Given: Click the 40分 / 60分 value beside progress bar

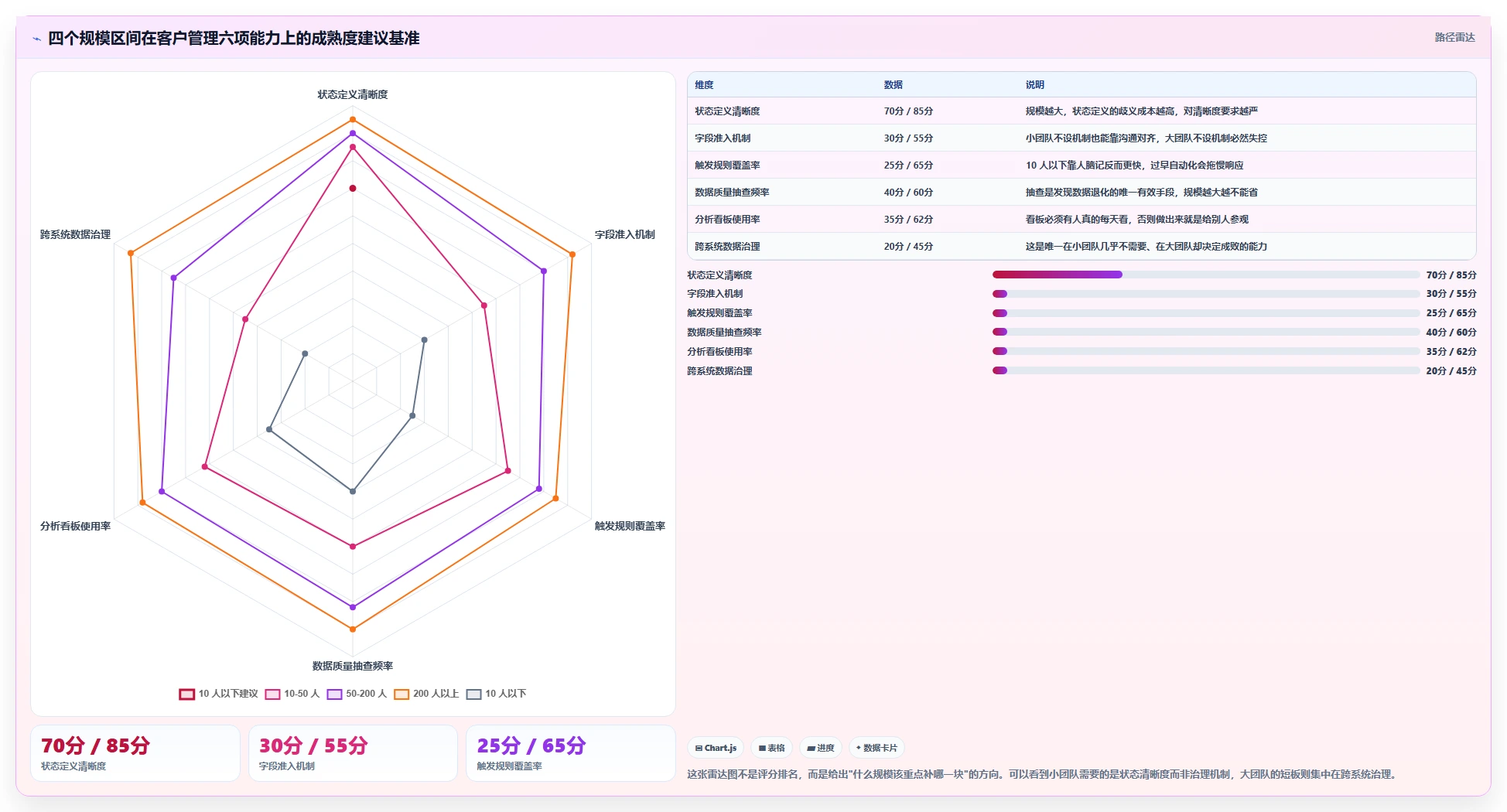Looking at the screenshot, I should 1451,333.
